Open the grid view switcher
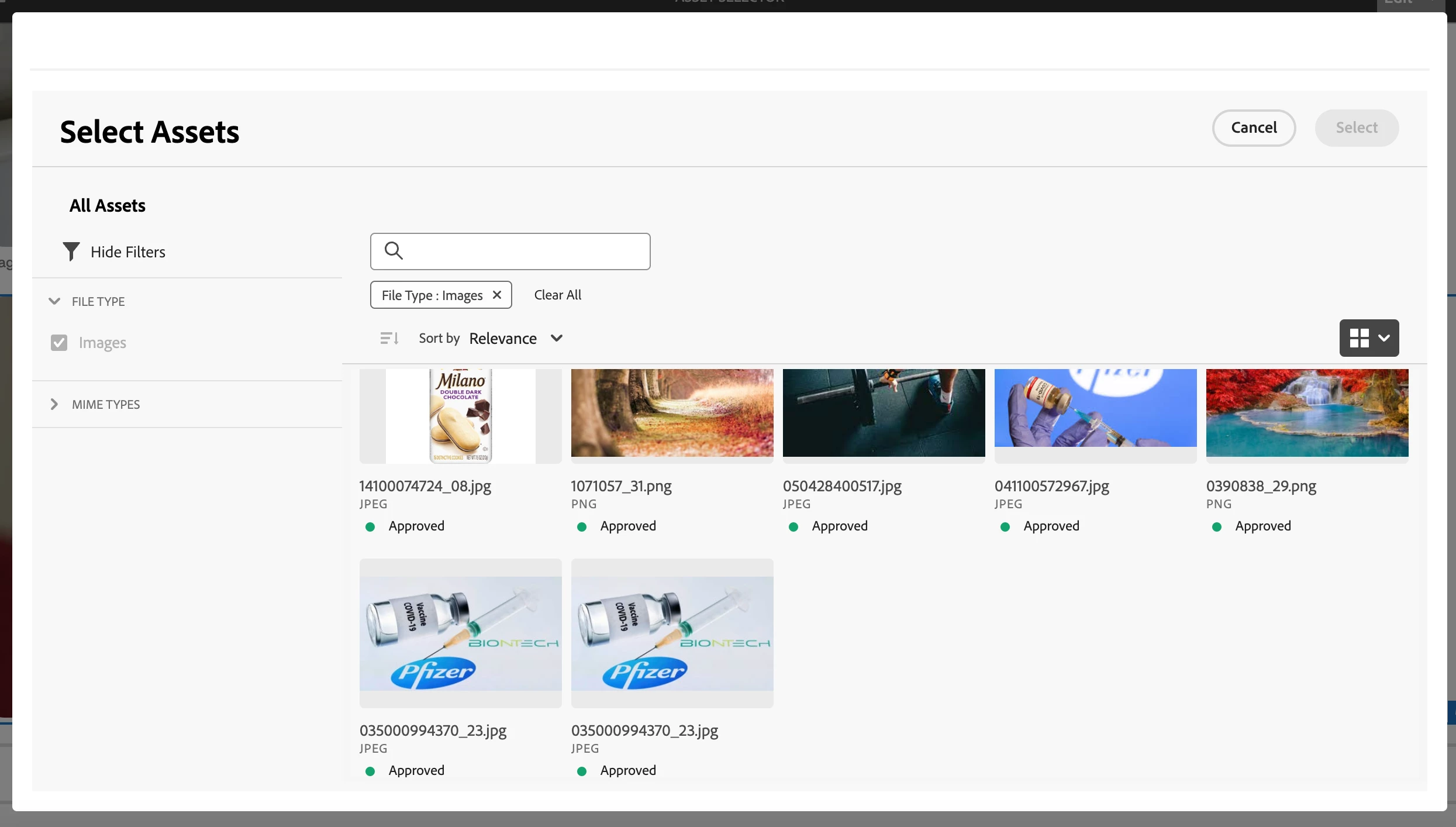 click(1368, 338)
